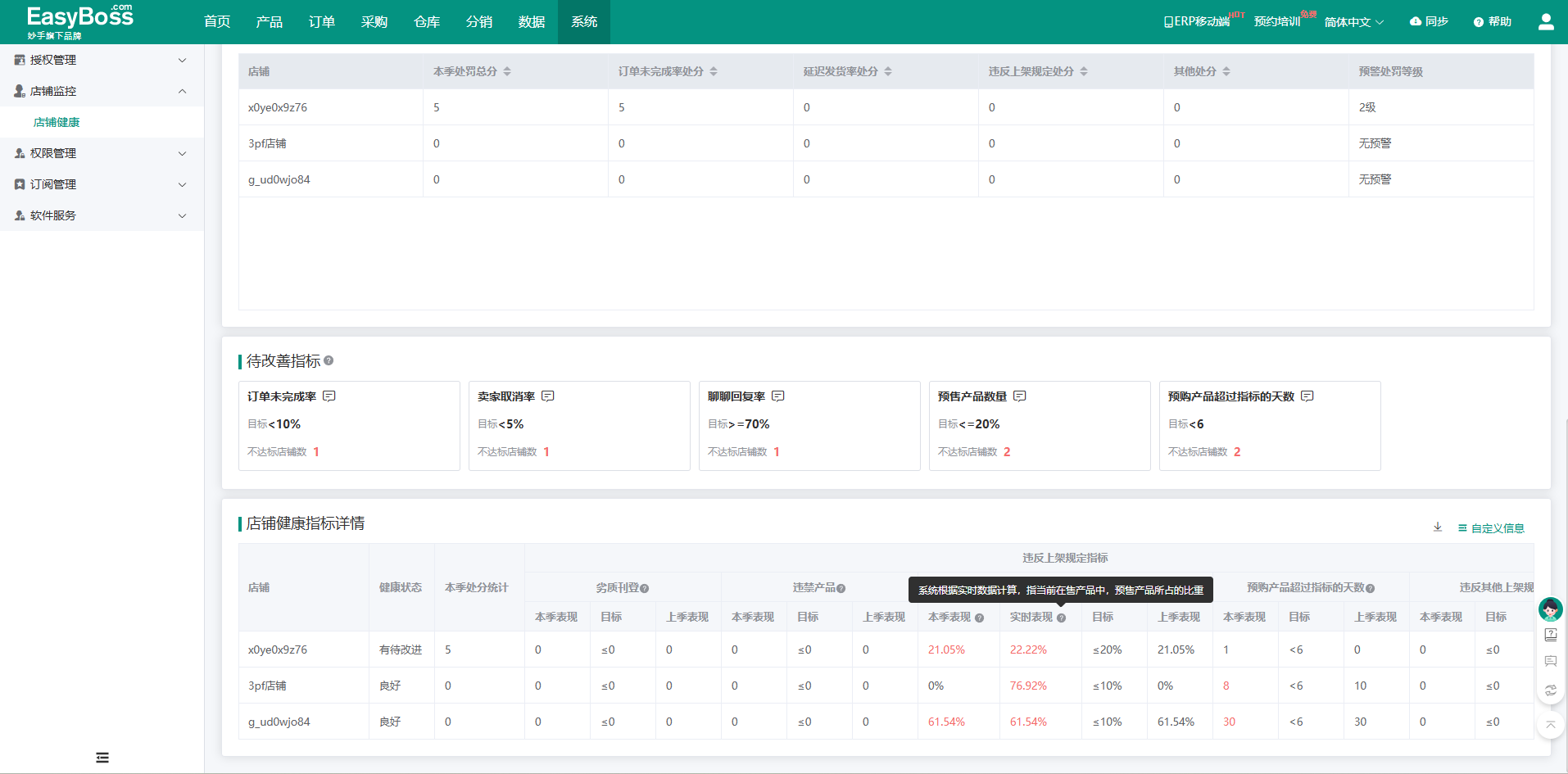The width and height of the screenshot is (1568, 774).
Task: Open the 帮助 help menu
Action: tap(1492, 22)
